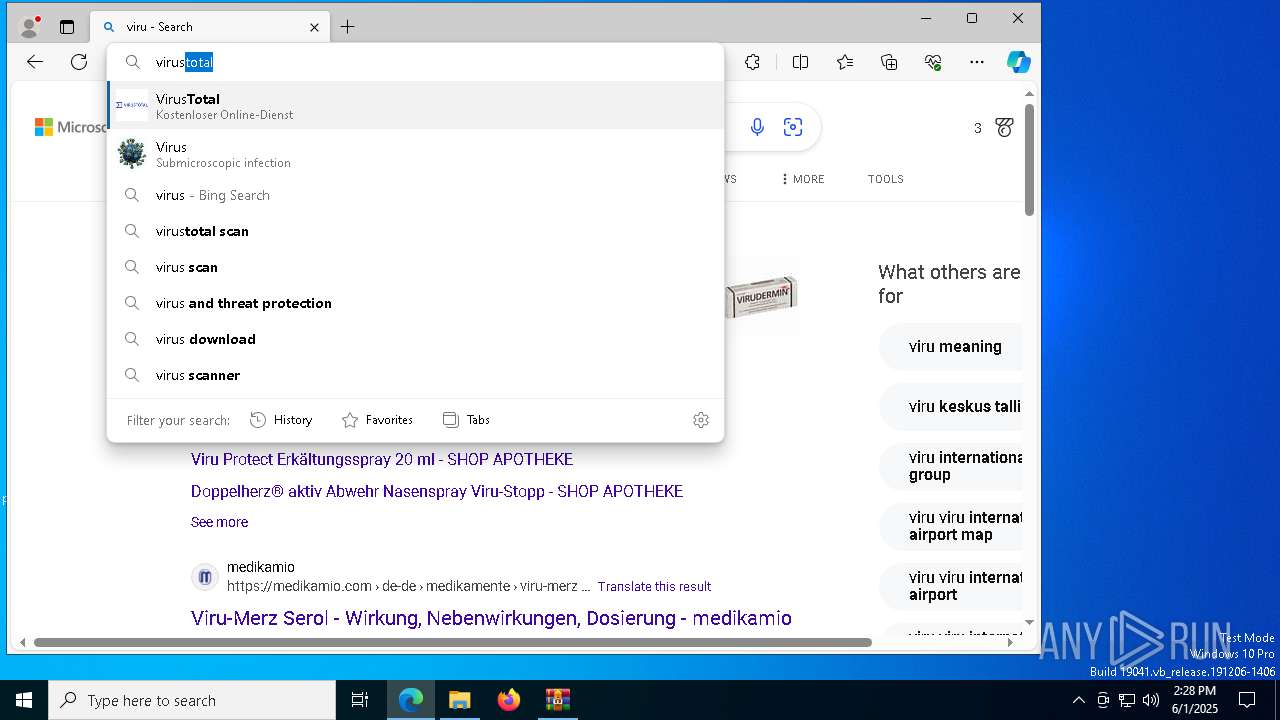
Task: Open Settings and more ellipsis menu
Action: [977, 62]
